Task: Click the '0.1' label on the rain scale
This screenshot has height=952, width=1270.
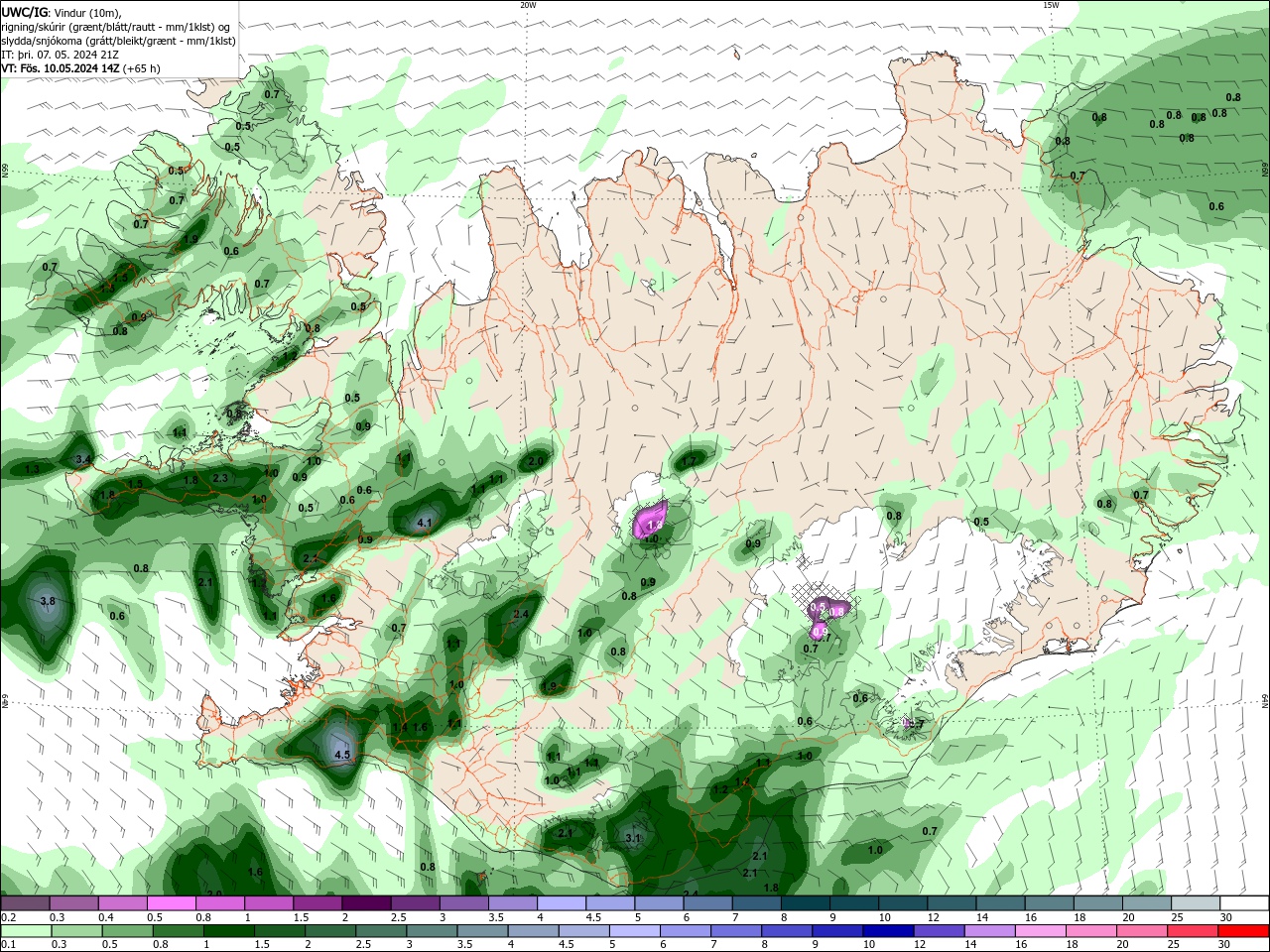Action: coord(8,944)
